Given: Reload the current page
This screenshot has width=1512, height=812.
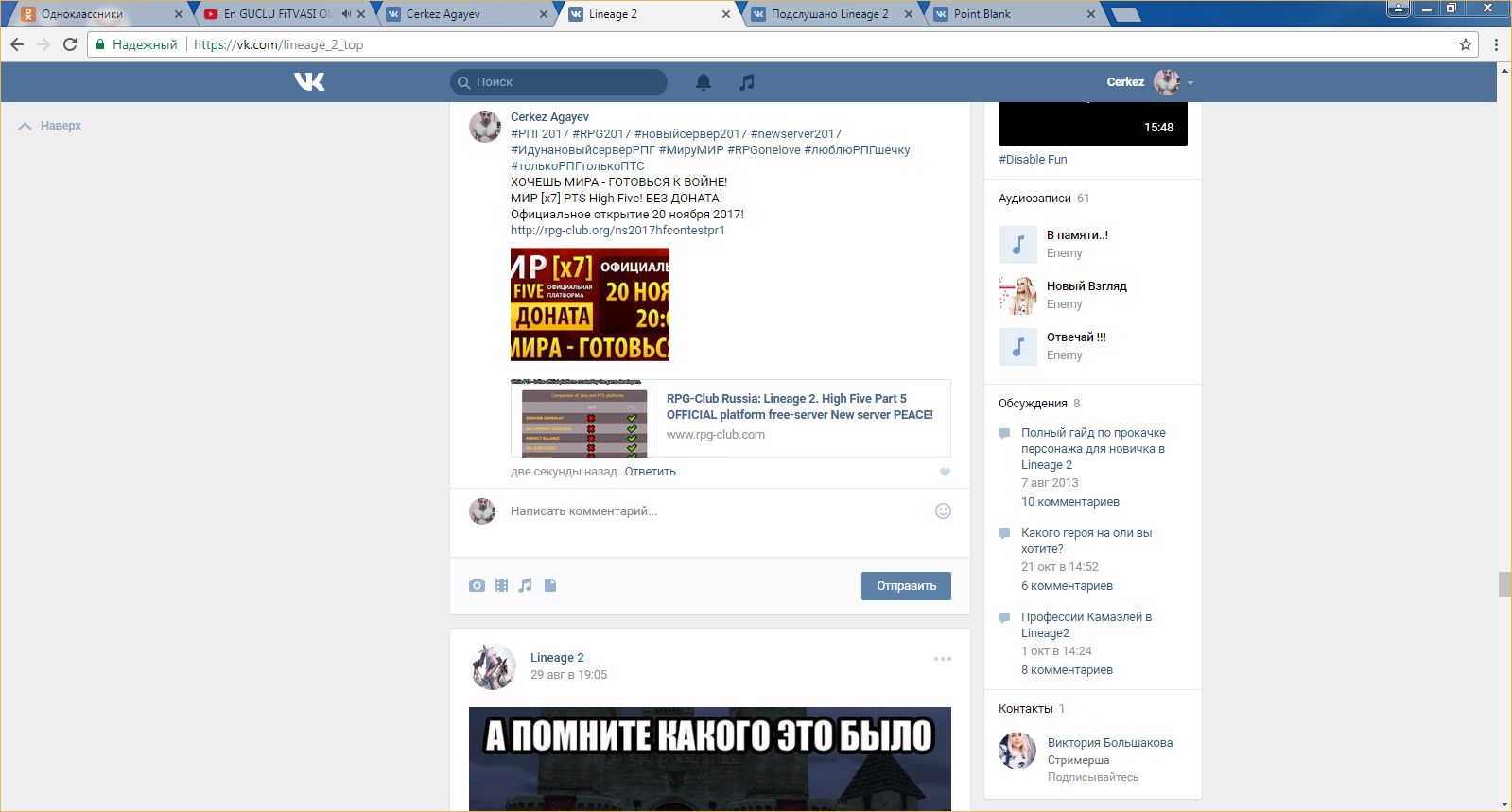Looking at the screenshot, I should (70, 44).
